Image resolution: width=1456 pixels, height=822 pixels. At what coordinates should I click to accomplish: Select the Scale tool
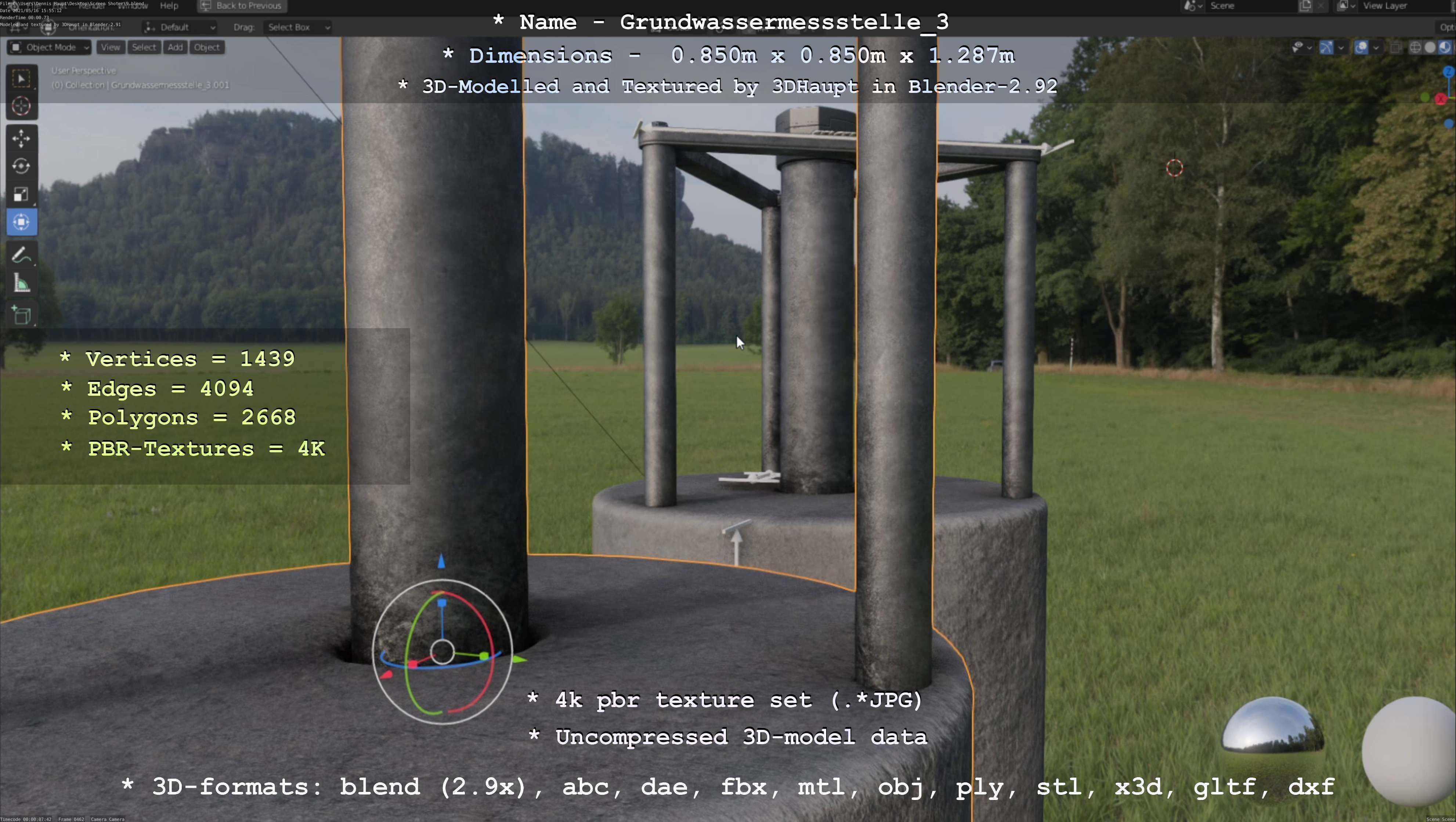click(x=21, y=194)
